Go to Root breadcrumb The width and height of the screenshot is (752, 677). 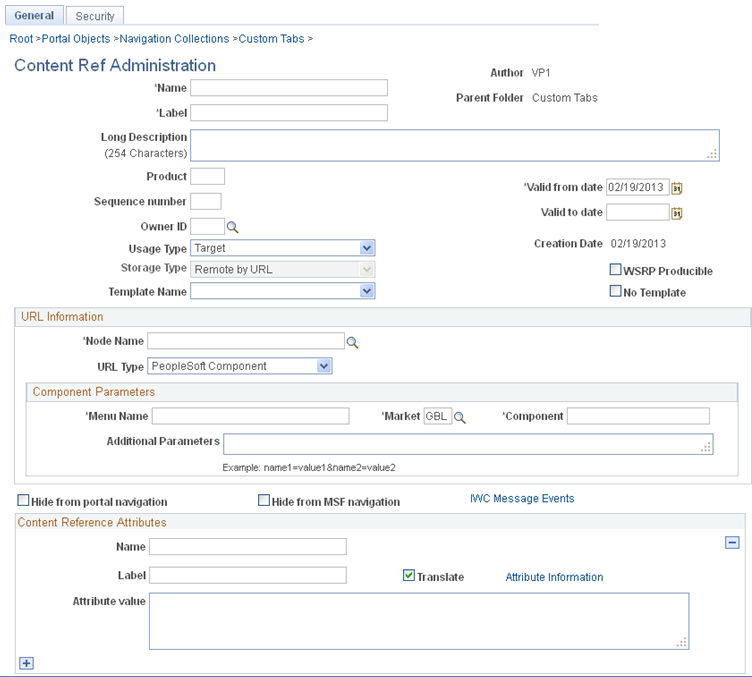(x=22, y=39)
